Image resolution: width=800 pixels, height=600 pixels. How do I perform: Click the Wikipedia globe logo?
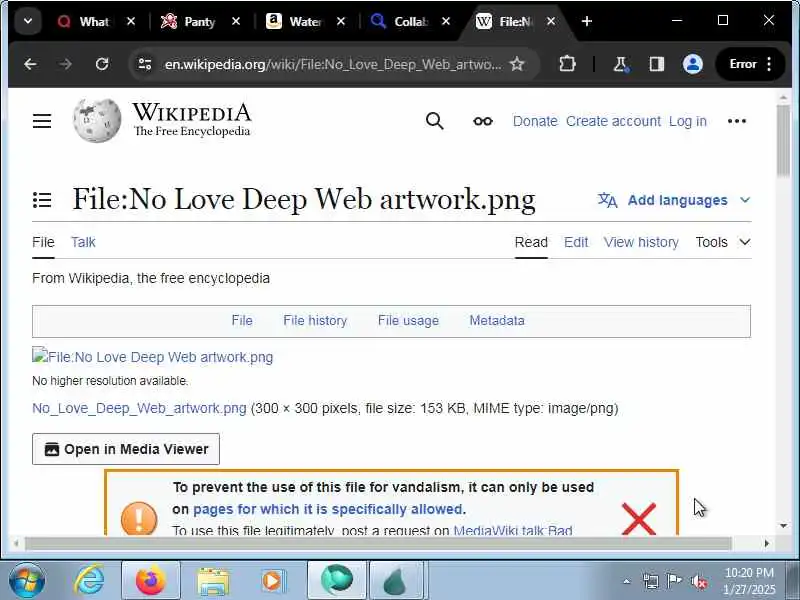pyautogui.click(x=97, y=120)
